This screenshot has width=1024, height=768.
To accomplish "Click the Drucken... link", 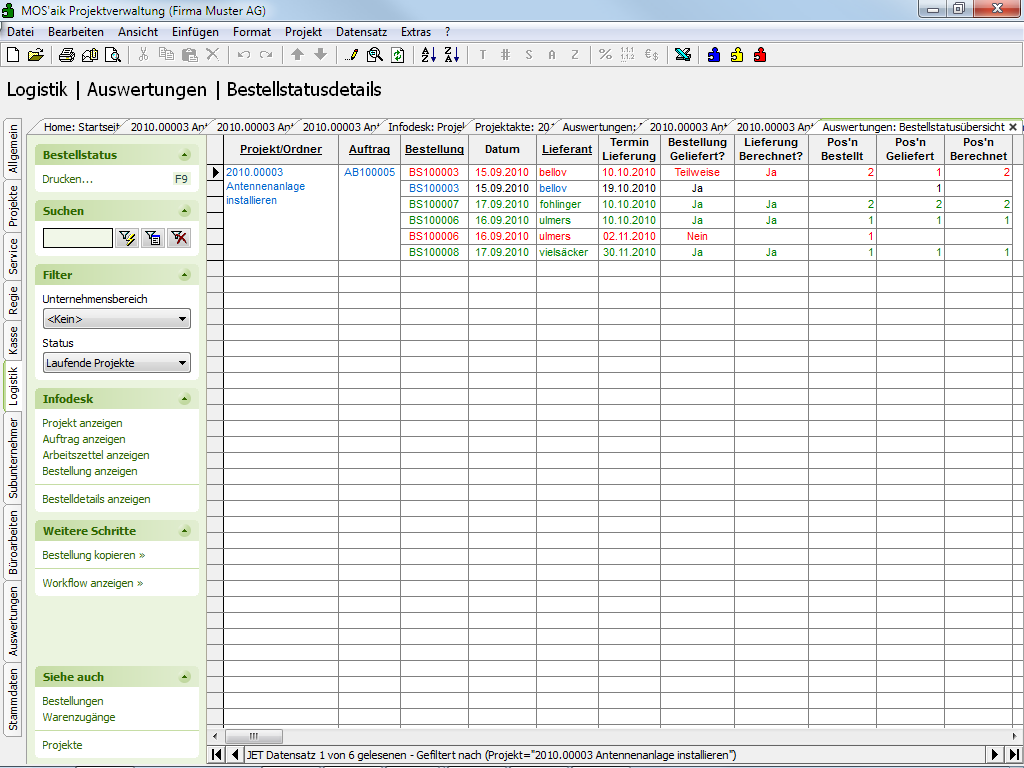I will click(x=67, y=179).
